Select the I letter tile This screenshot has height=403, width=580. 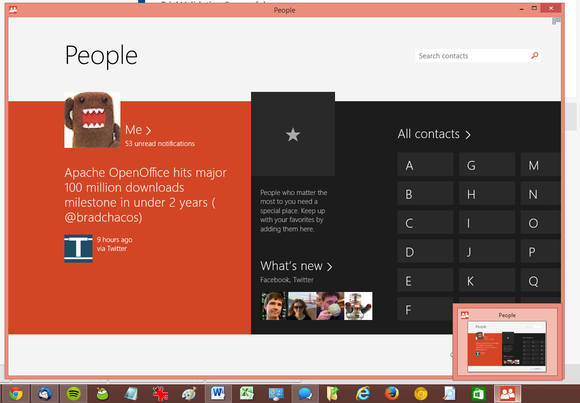(487, 222)
